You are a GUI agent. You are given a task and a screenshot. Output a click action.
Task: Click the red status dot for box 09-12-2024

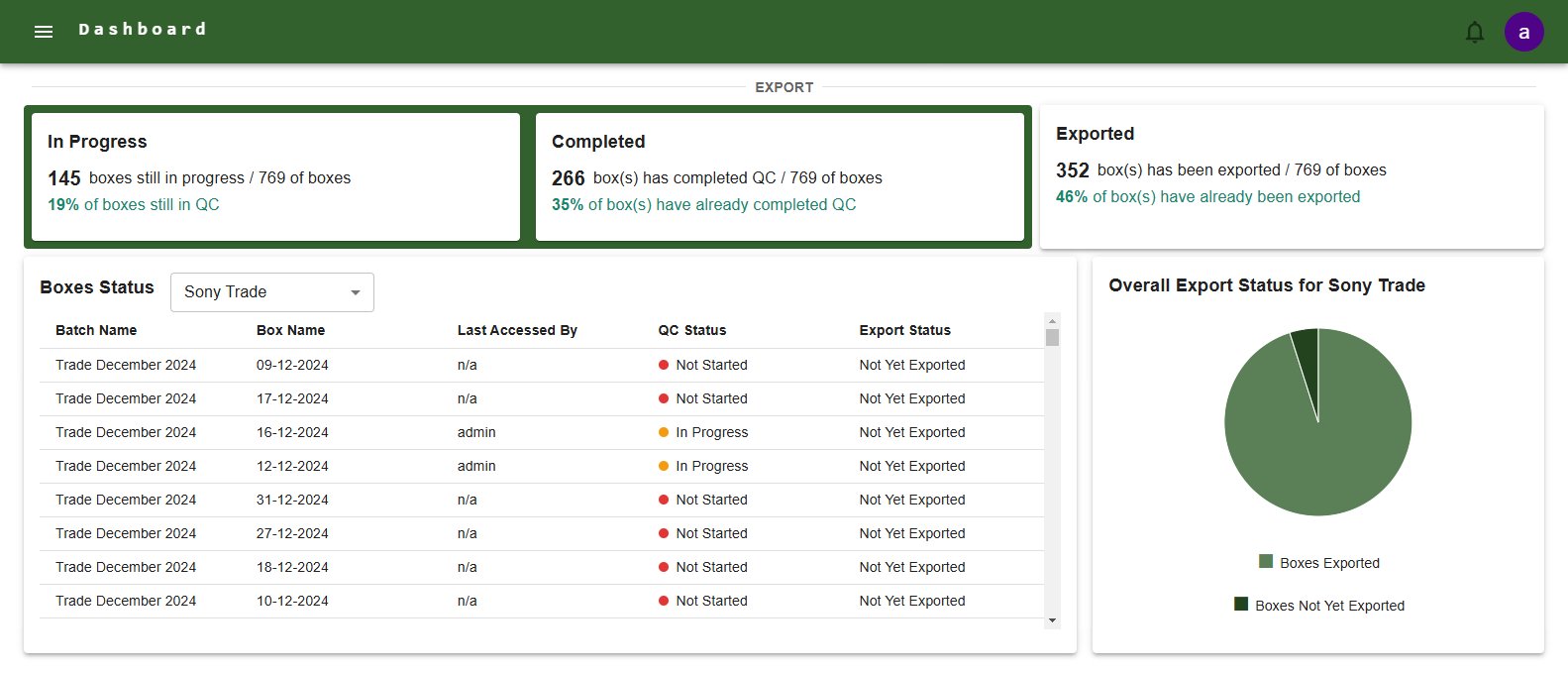coord(664,365)
